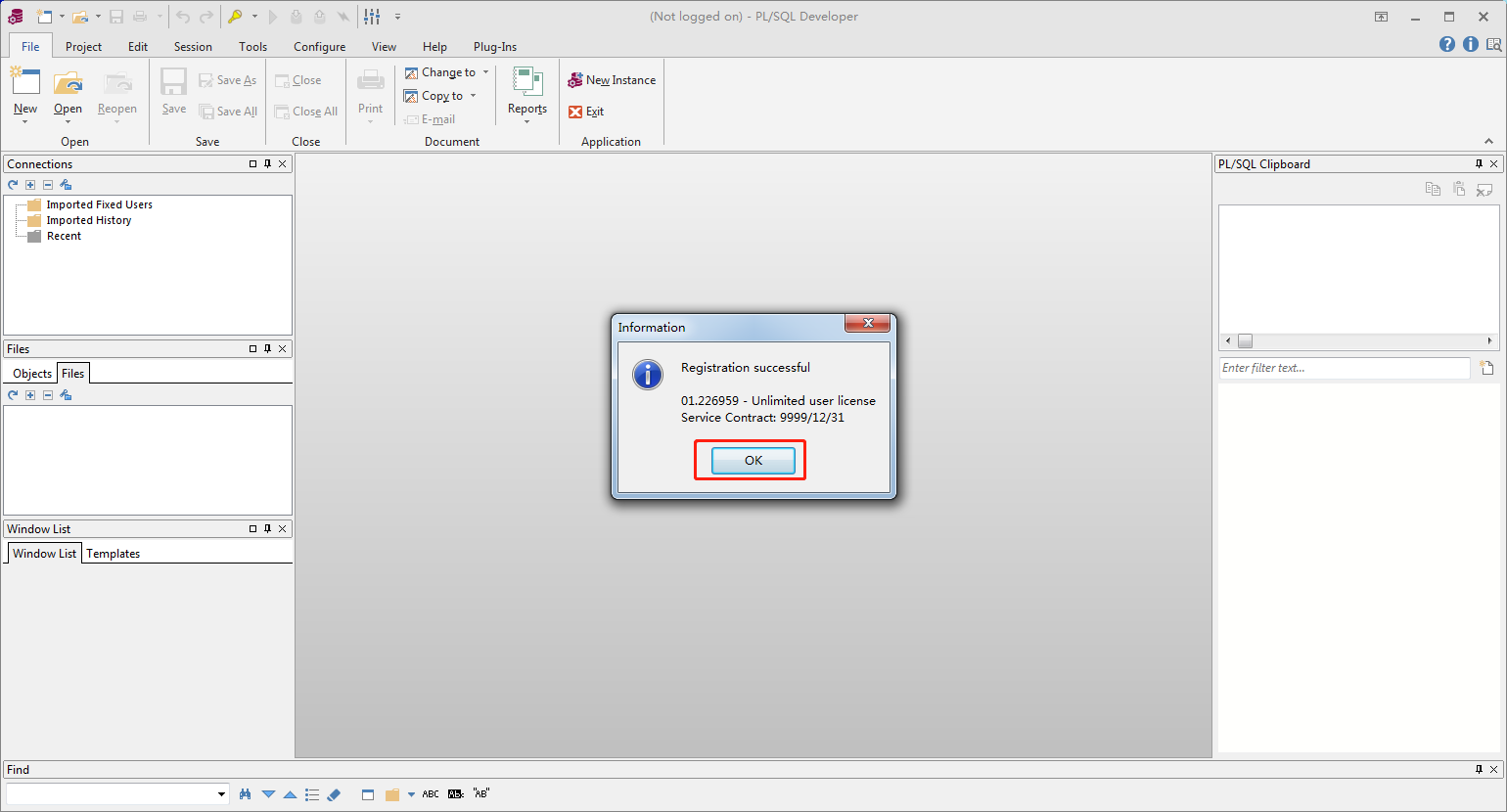
Task: Click the Log on key icon in the top toolbar
Action: click(x=235, y=17)
